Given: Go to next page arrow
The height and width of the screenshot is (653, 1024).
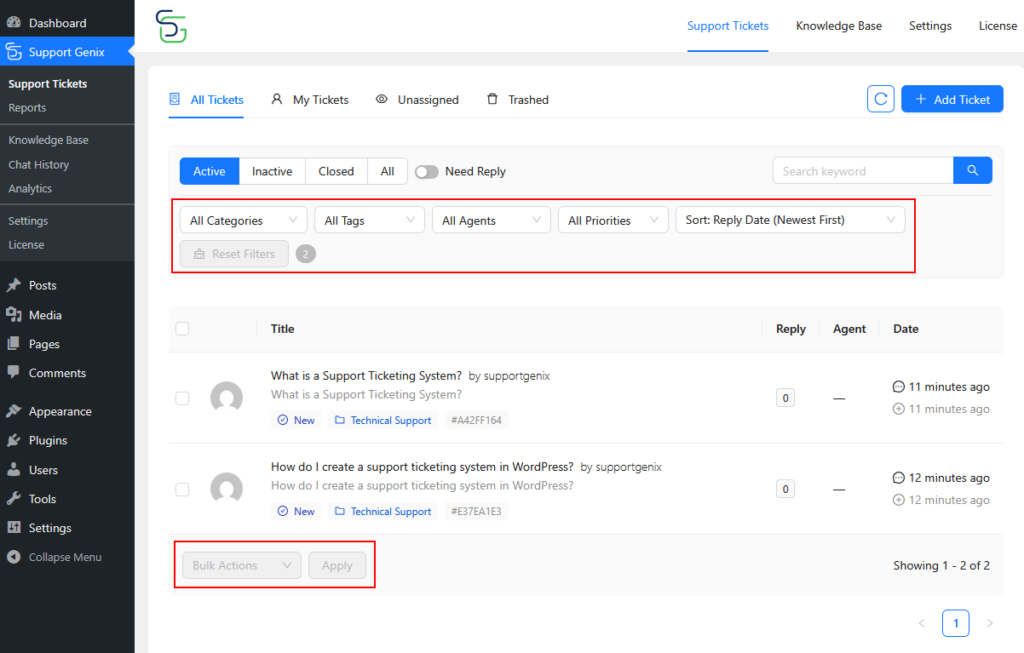Looking at the screenshot, I should pos(989,624).
